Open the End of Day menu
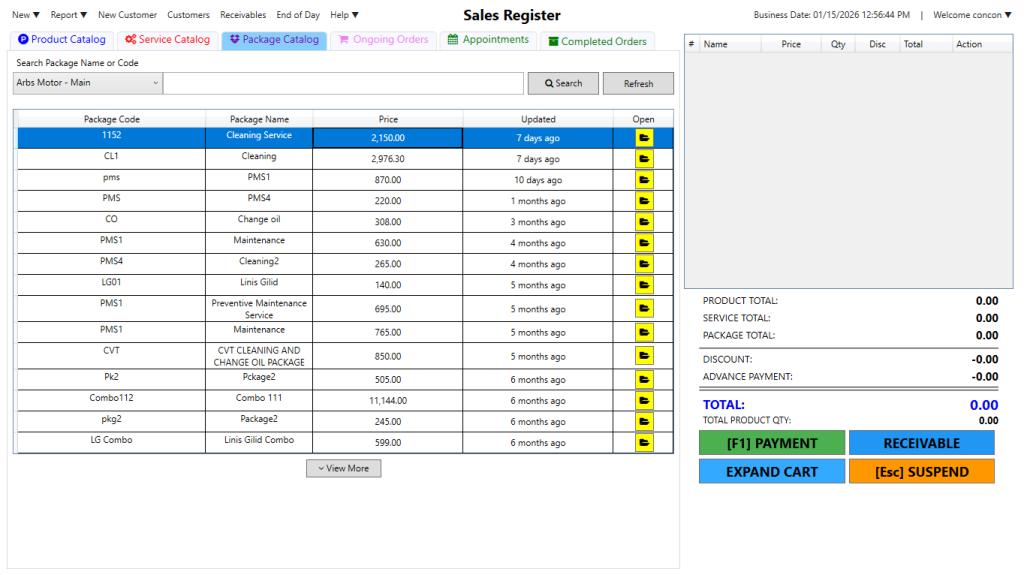1024x575 pixels. tap(298, 15)
